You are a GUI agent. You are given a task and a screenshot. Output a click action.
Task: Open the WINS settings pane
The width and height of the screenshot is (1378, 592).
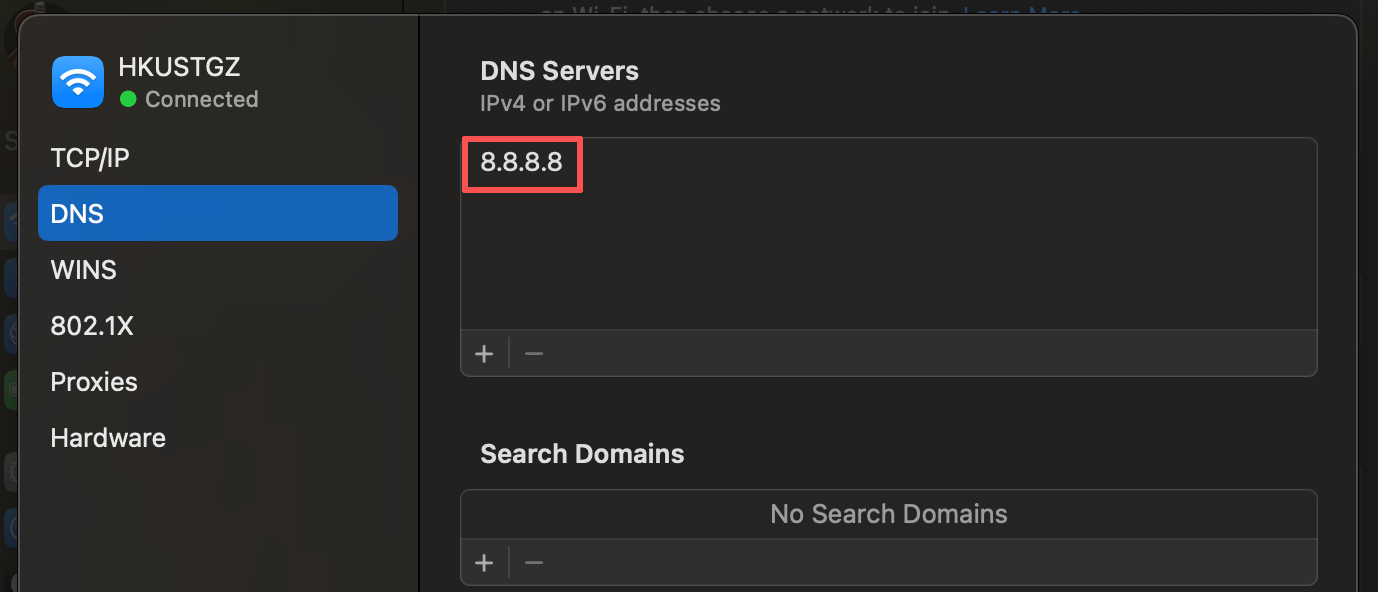pos(83,269)
